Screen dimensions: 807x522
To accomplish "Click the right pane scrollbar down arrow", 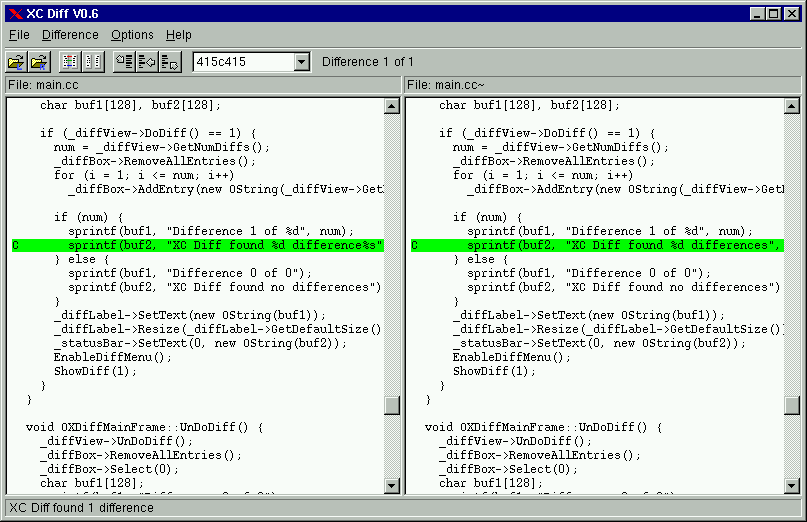I will click(791, 485).
